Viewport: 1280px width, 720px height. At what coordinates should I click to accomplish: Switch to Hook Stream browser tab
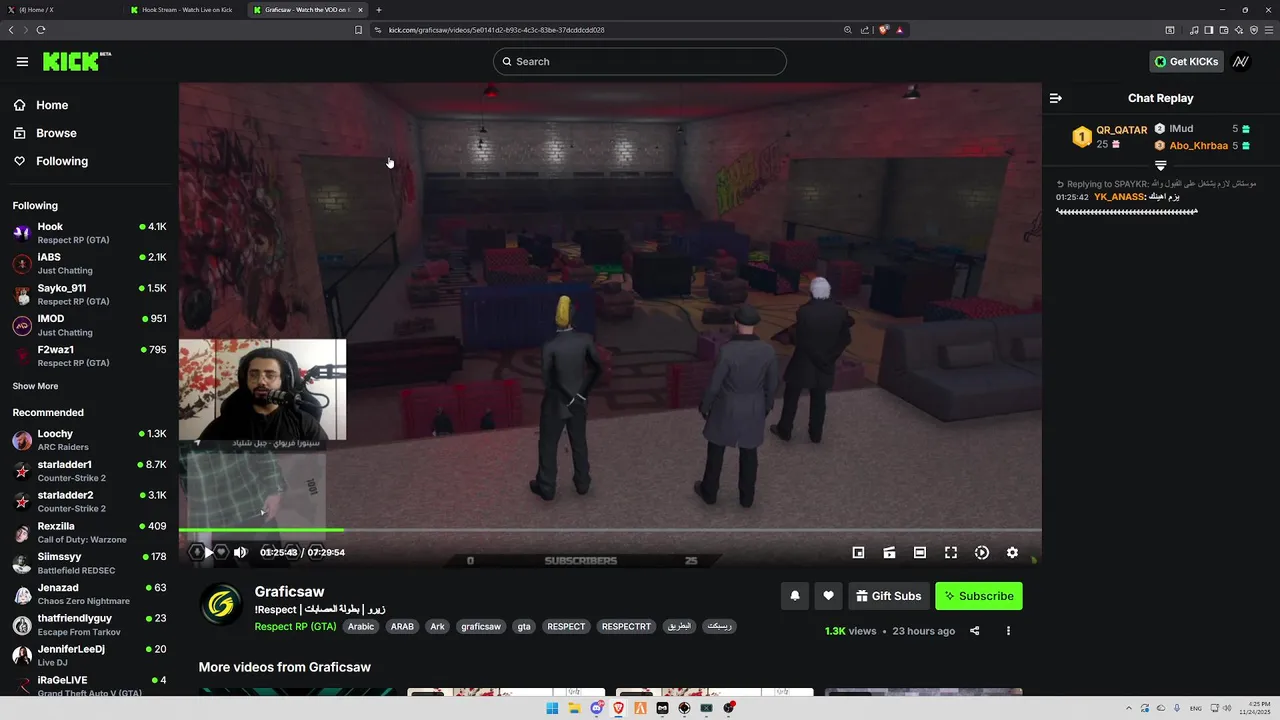click(x=182, y=10)
